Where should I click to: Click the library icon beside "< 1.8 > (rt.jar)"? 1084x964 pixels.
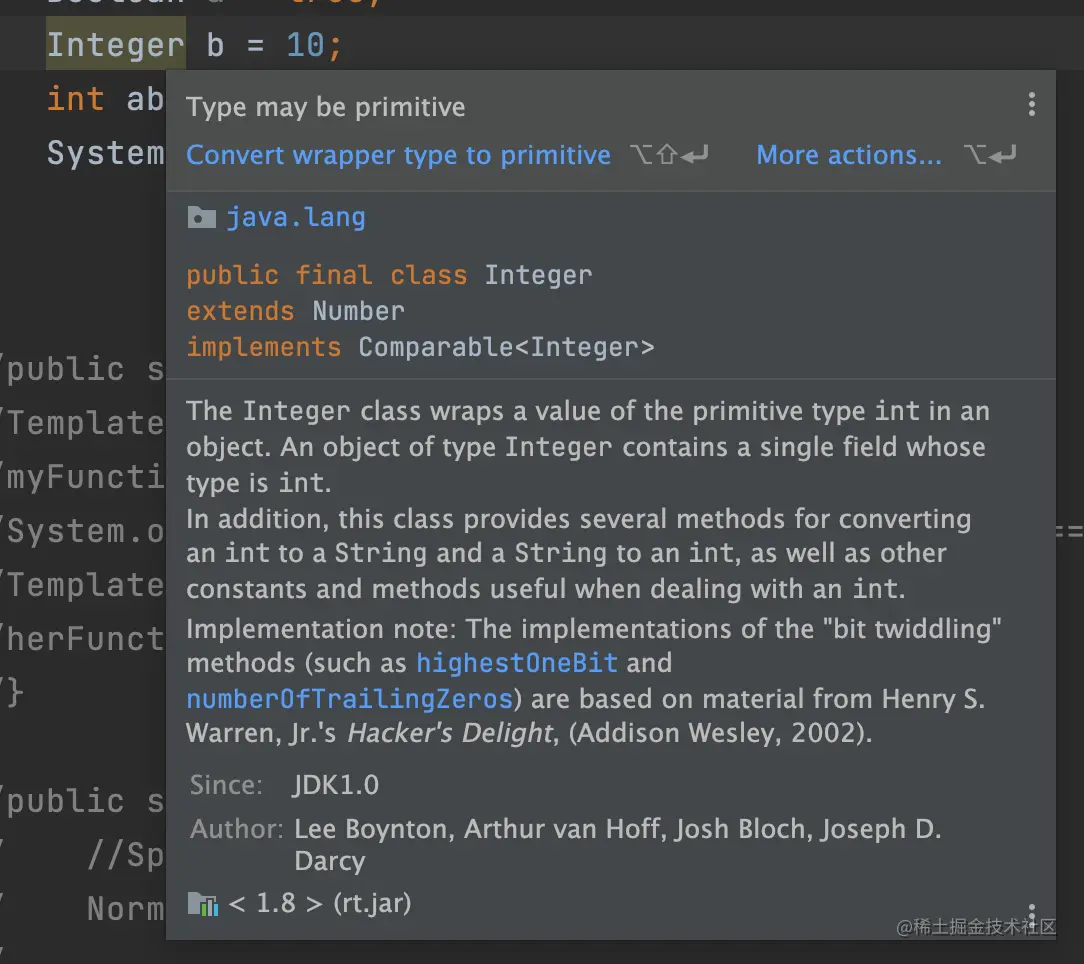(x=202, y=905)
